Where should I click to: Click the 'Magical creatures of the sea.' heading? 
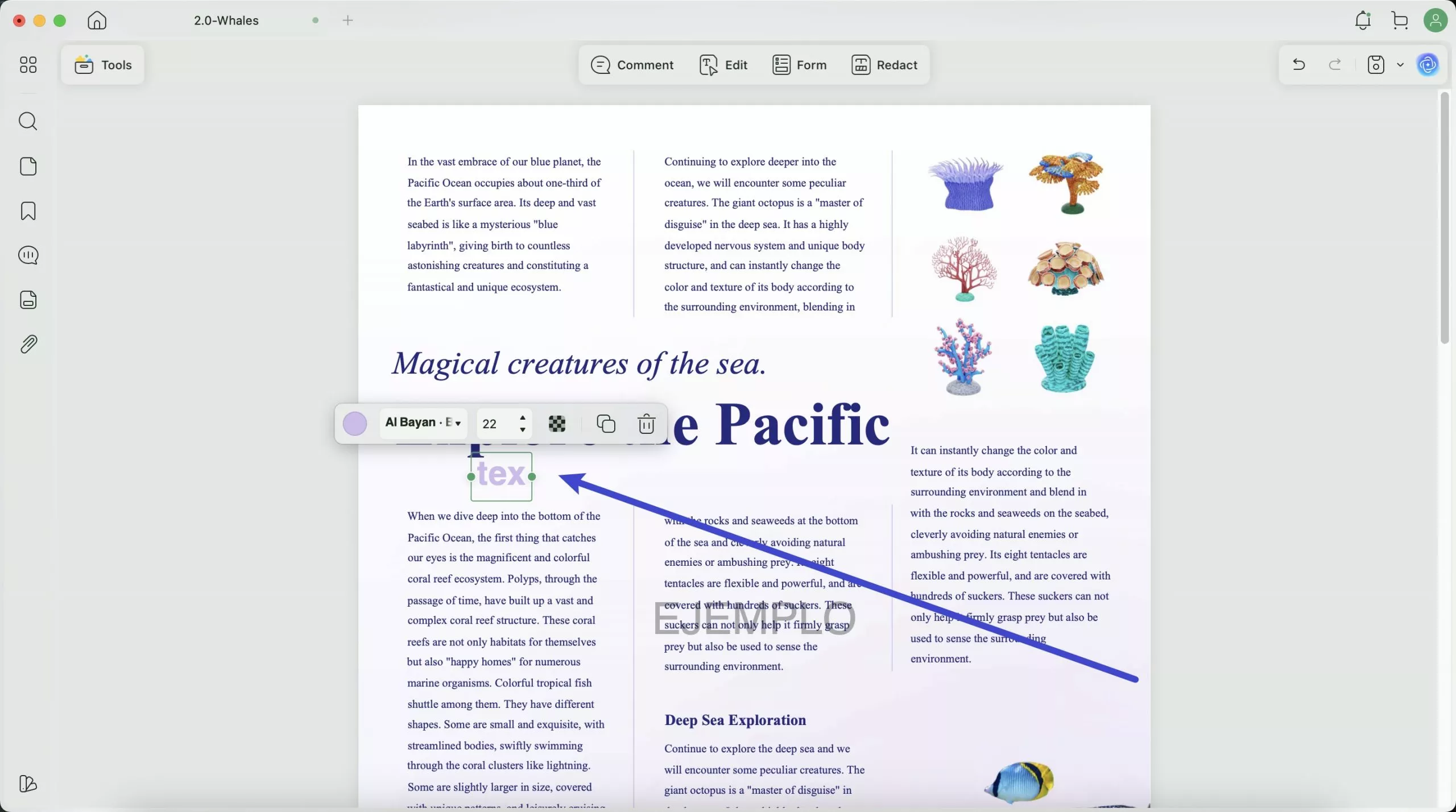[x=579, y=363]
